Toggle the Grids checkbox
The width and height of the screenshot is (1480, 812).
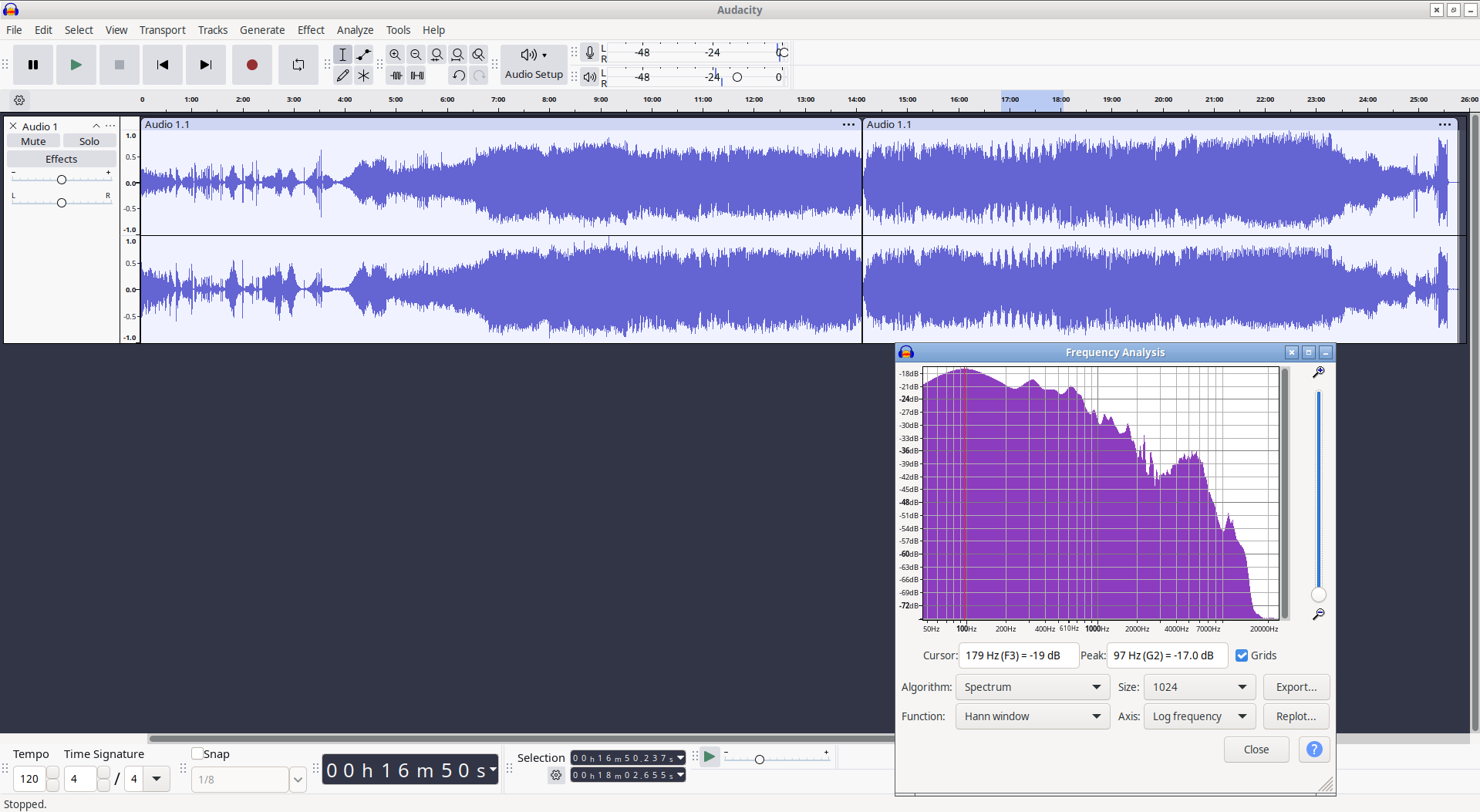(x=1242, y=655)
